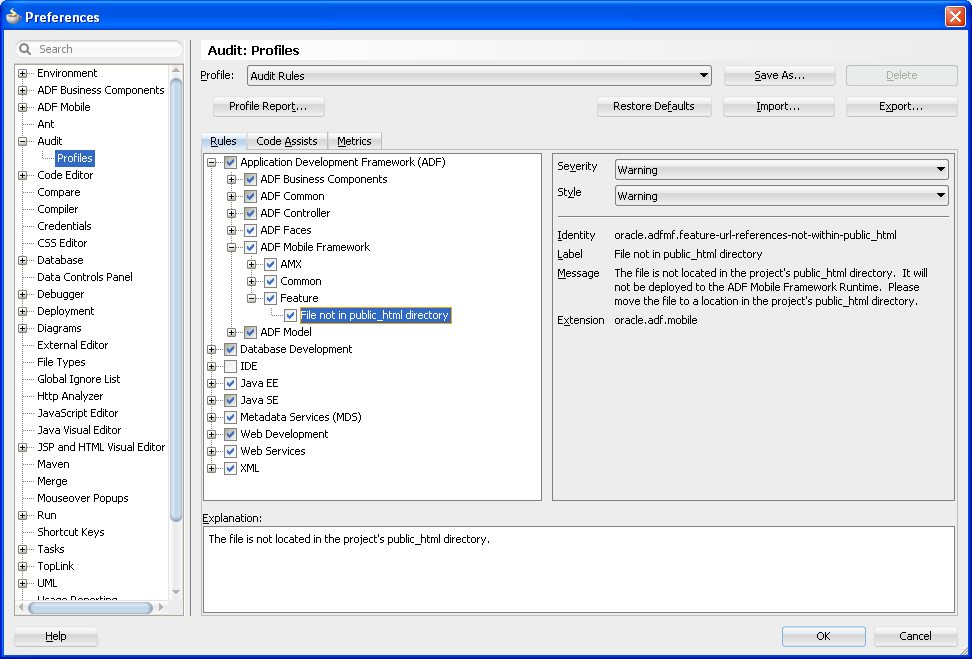The height and width of the screenshot is (659, 972).
Task: Select Profiles in preferences tree
Action: (x=74, y=158)
